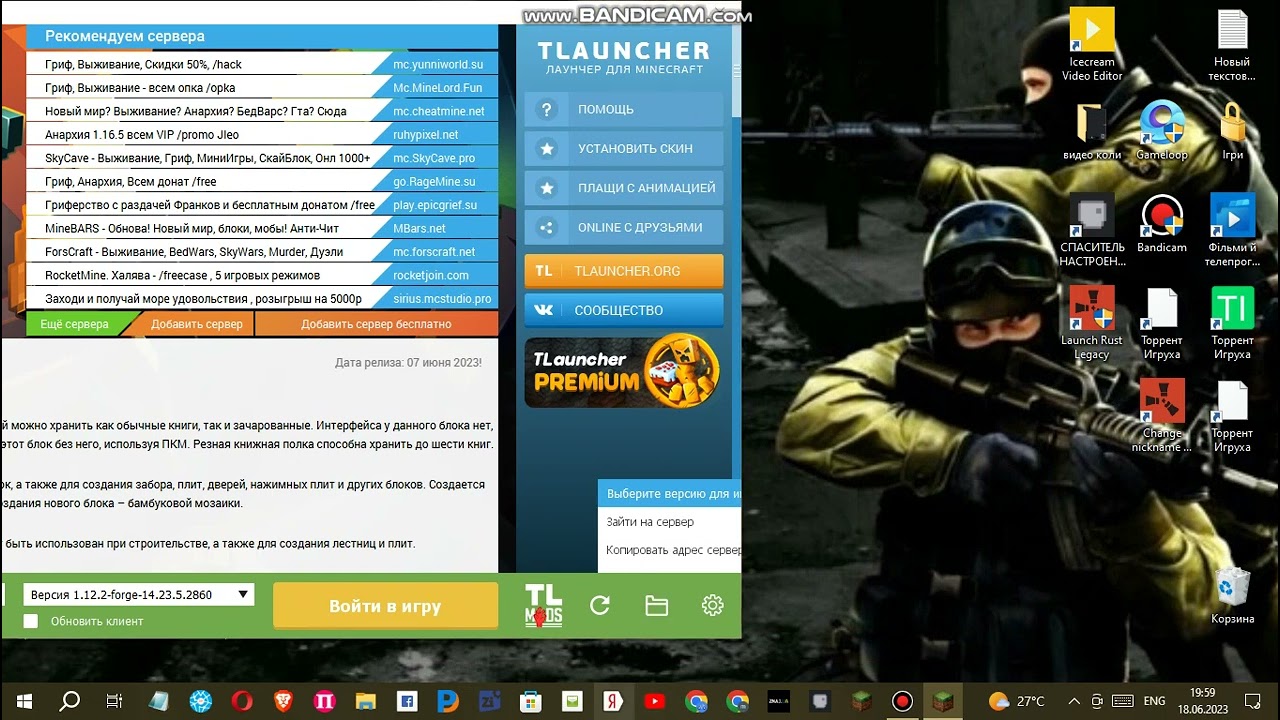Select green TI Торрент Игруха icon
Screen dimensions: 1280x720
(1233, 323)
